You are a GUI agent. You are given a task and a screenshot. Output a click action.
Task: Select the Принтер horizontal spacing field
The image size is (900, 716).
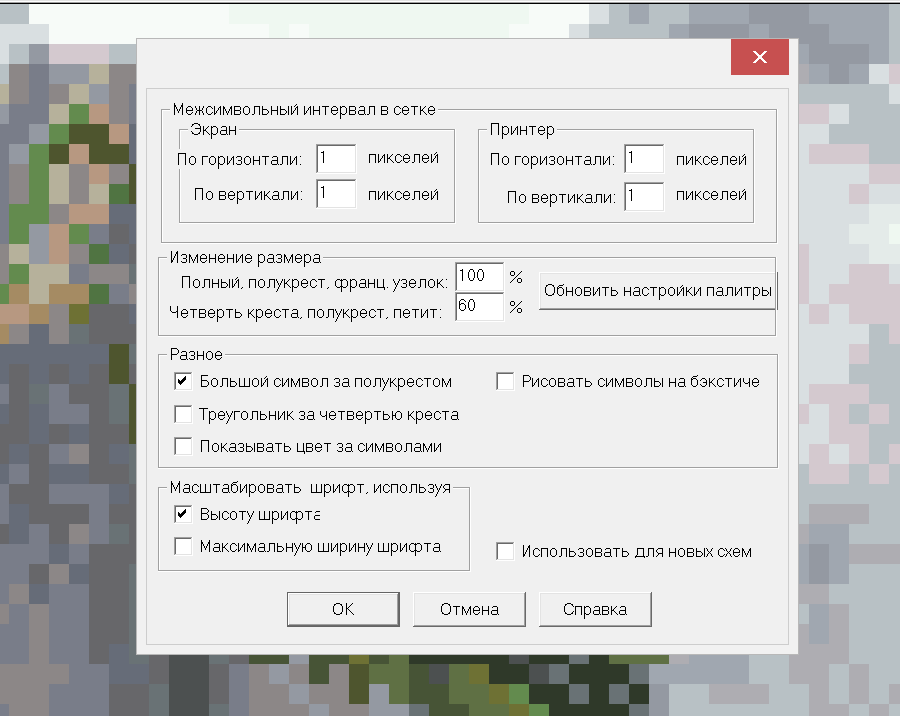(644, 159)
